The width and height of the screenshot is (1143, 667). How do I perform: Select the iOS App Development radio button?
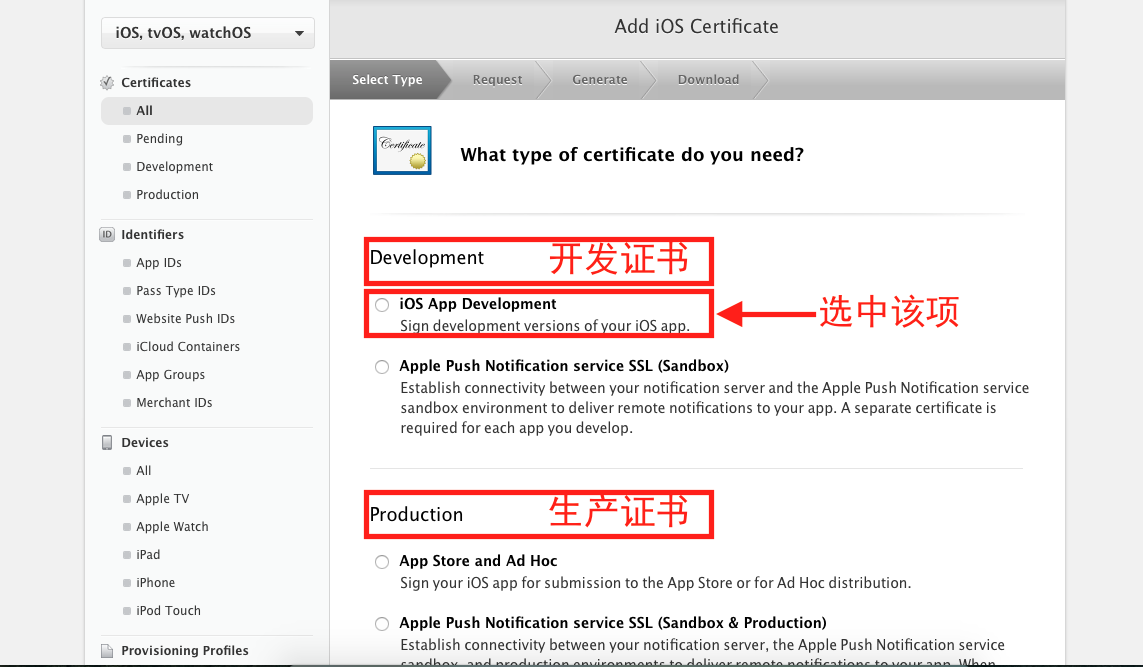[x=382, y=305]
